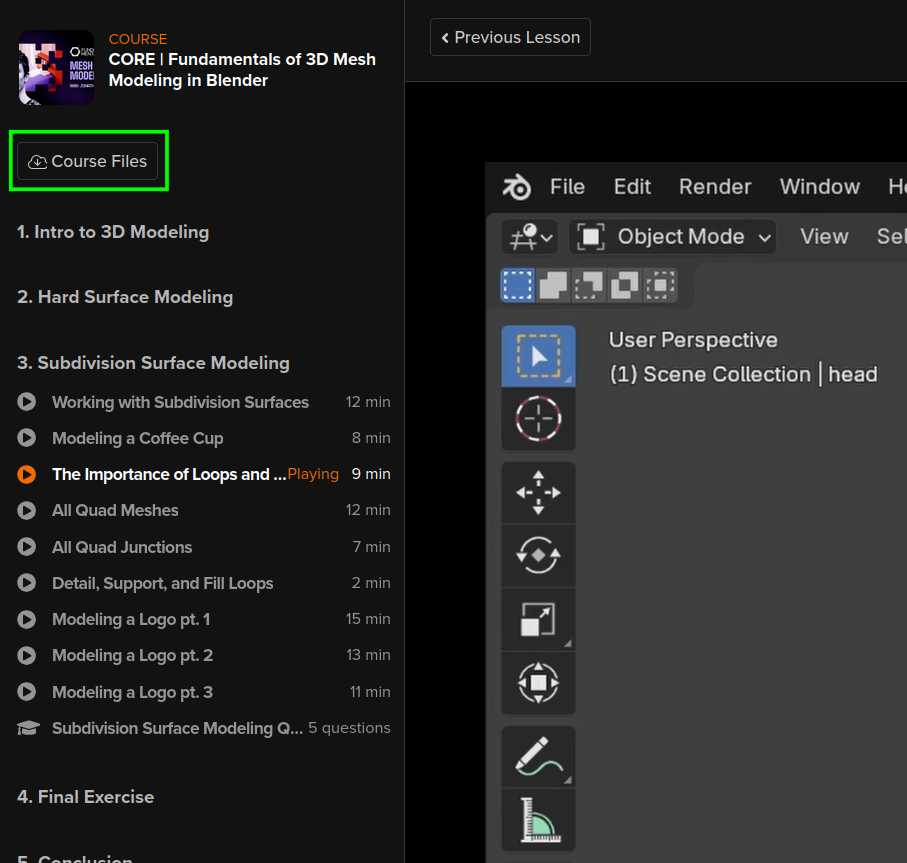Image resolution: width=907 pixels, height=863 pixels.
Task: Click play icon for Modeling a Logo pt. 1
Action: (27, 619)
